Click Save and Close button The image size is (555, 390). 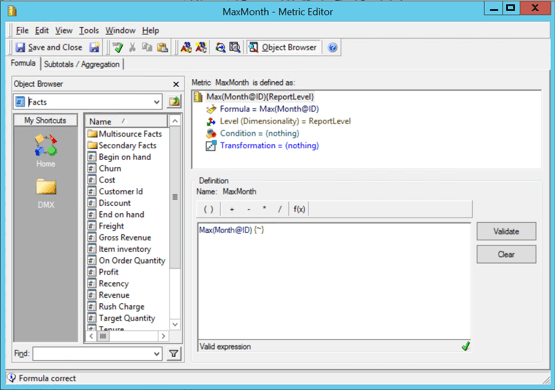[x=48, y=47]
